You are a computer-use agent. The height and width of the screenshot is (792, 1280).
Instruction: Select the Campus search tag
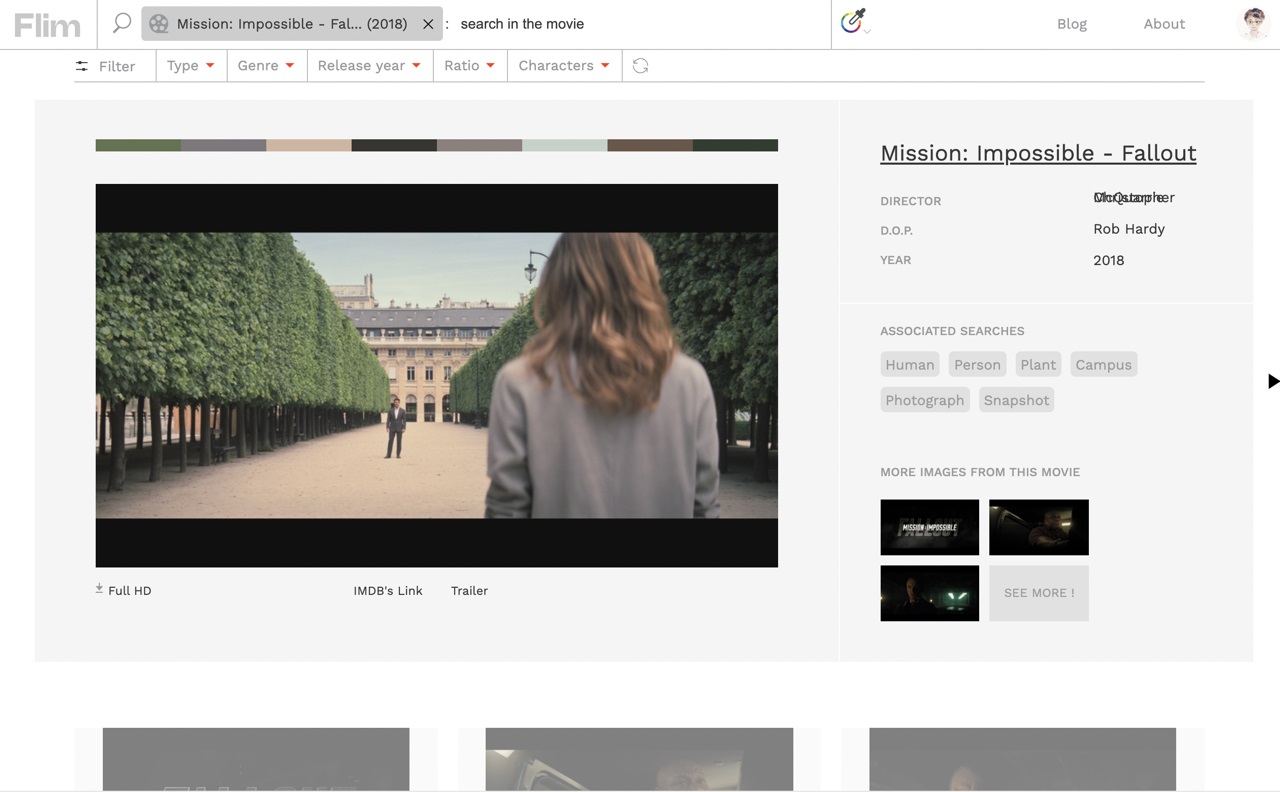pos(1104,365)
